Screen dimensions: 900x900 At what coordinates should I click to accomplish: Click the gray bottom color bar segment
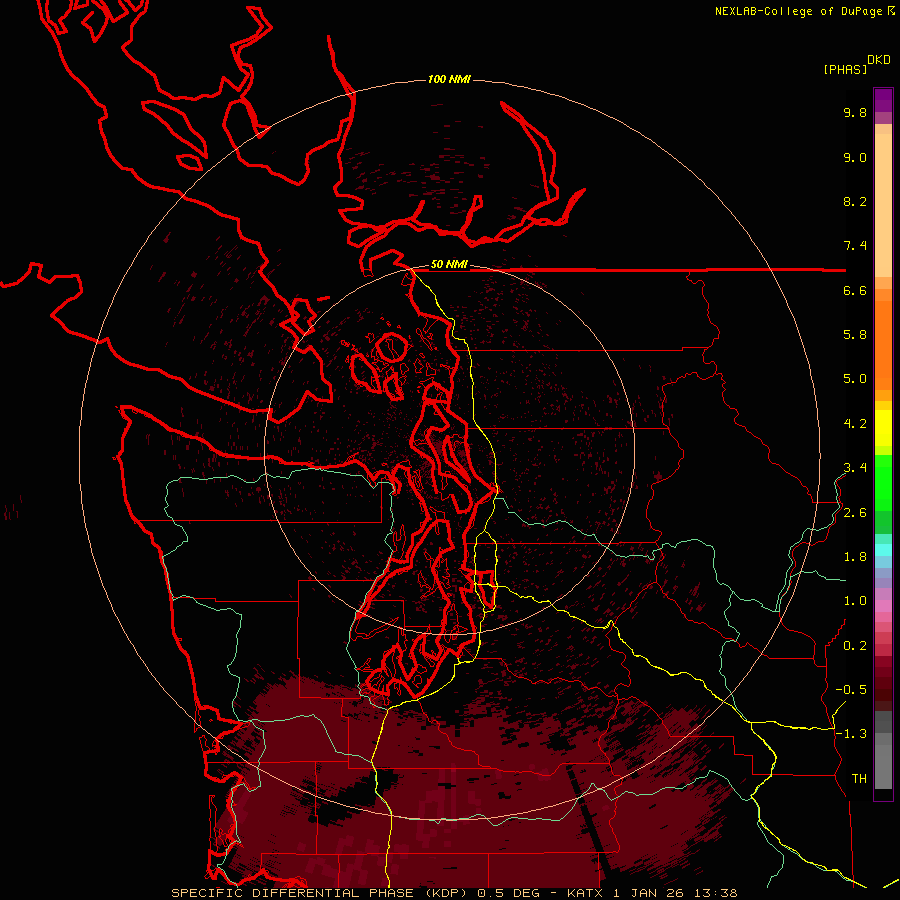(883, 766)
